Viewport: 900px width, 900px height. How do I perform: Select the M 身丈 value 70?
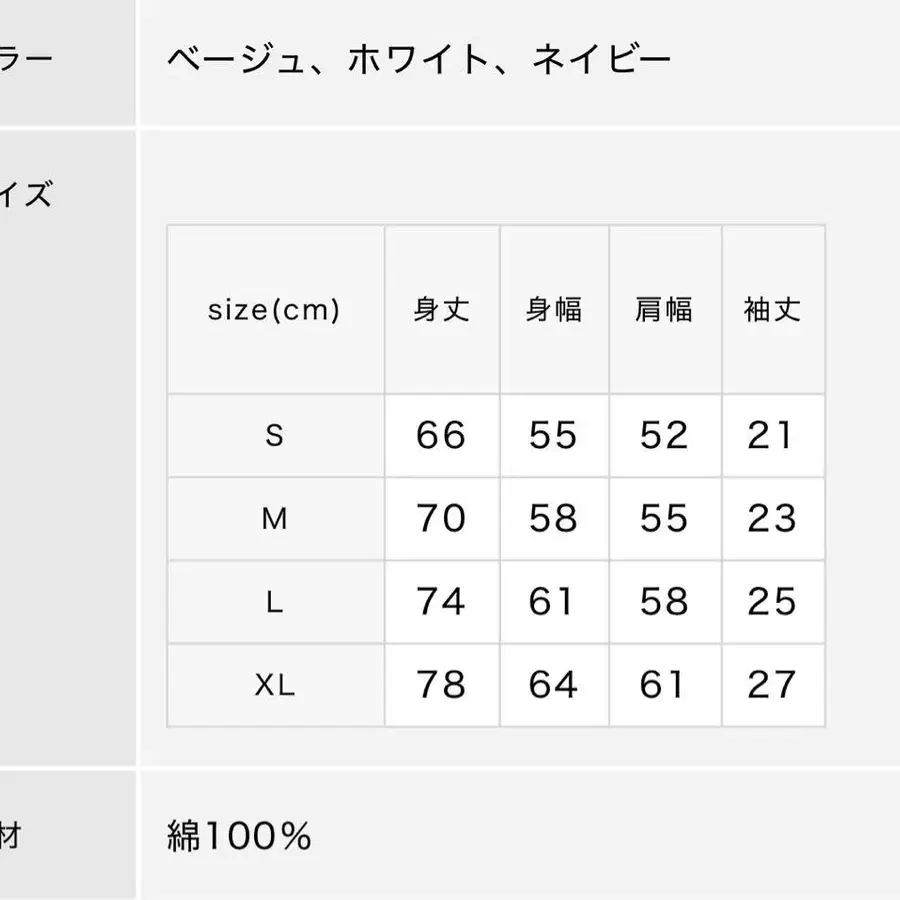441,519
